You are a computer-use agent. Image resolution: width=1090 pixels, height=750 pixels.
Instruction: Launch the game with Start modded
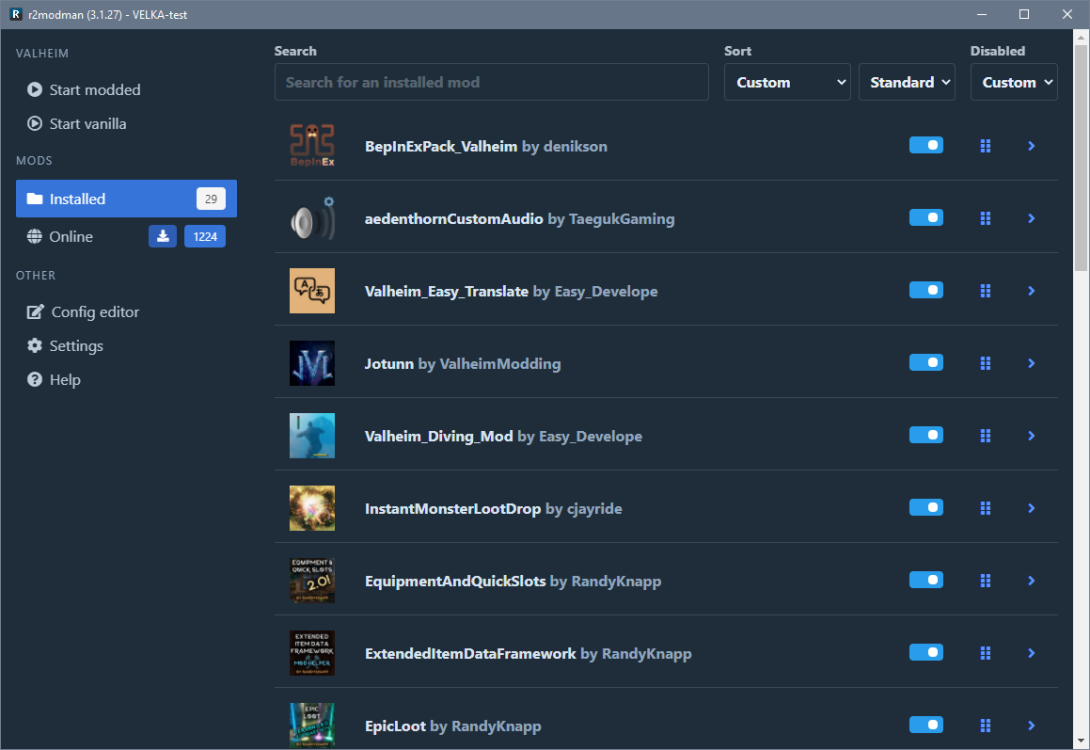83,90
